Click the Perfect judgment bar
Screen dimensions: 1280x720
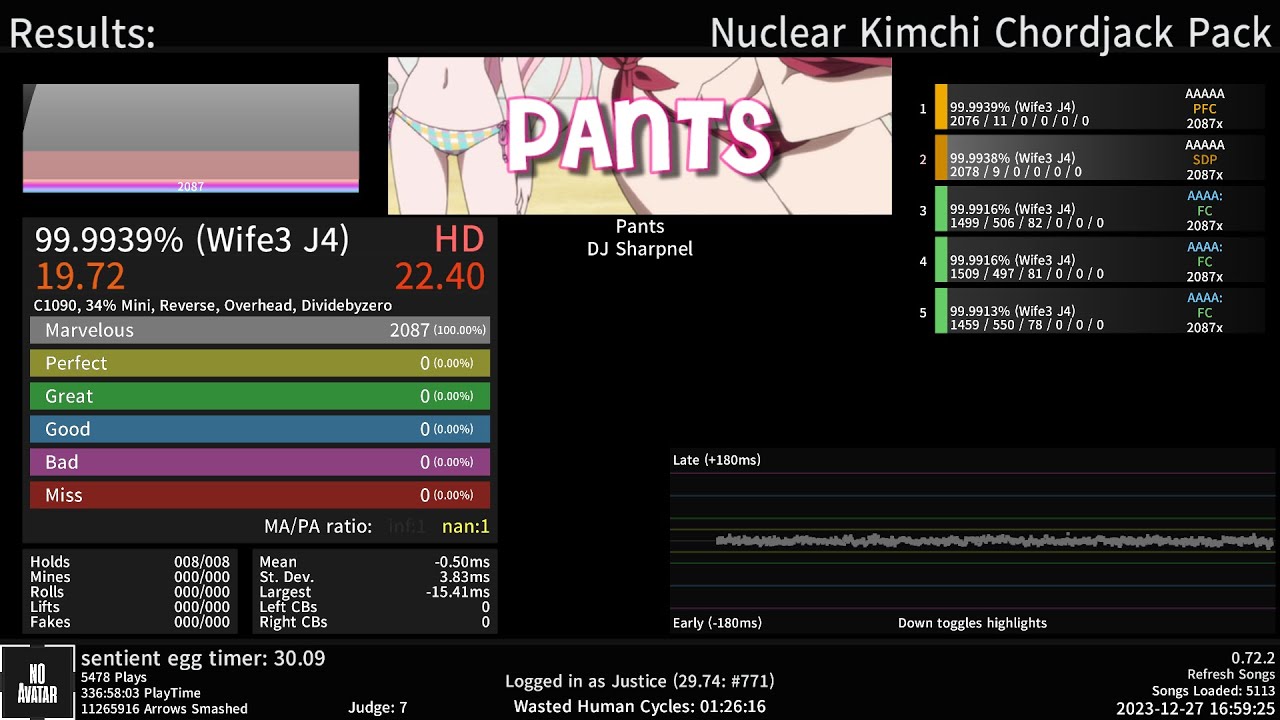260,363
